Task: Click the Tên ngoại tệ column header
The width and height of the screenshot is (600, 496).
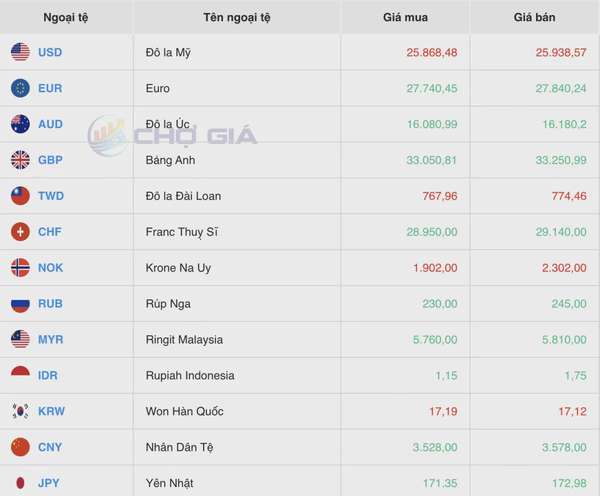Action: [237, 18]
